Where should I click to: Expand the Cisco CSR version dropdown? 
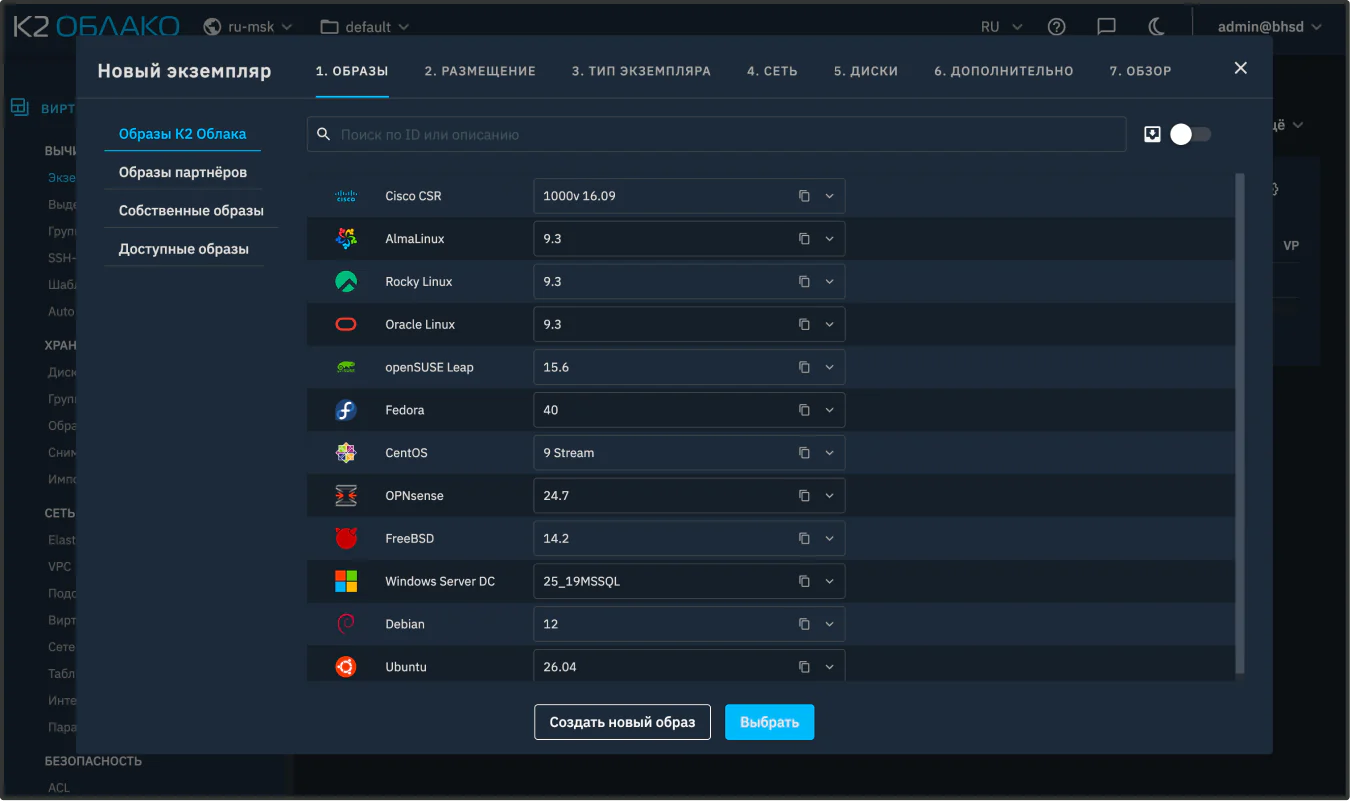coord(829,196)
